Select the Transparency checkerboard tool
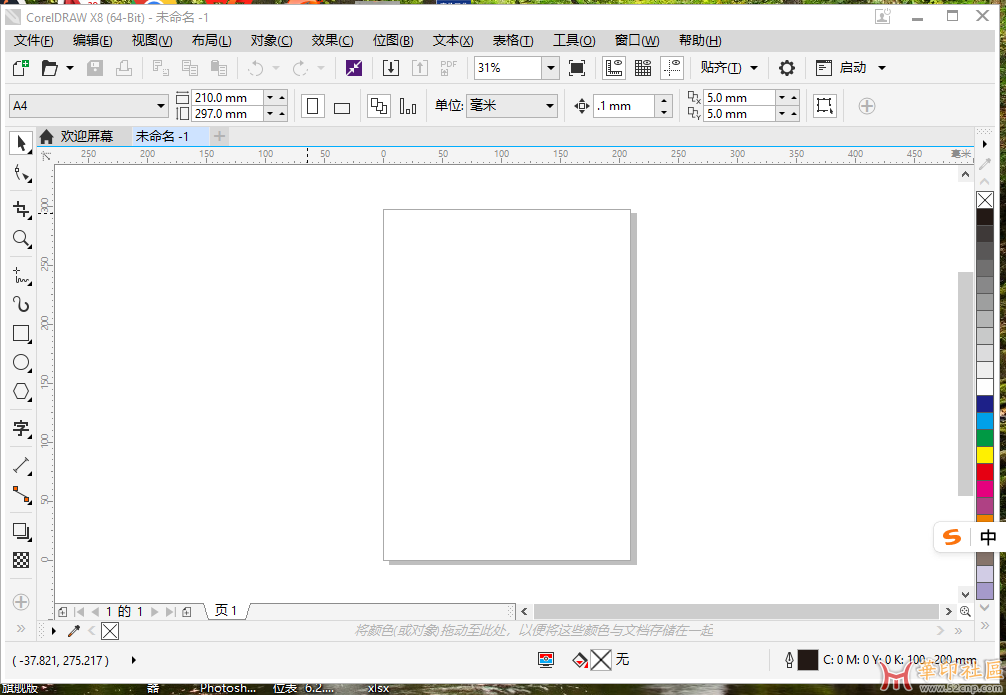 [x=21, y=561]
